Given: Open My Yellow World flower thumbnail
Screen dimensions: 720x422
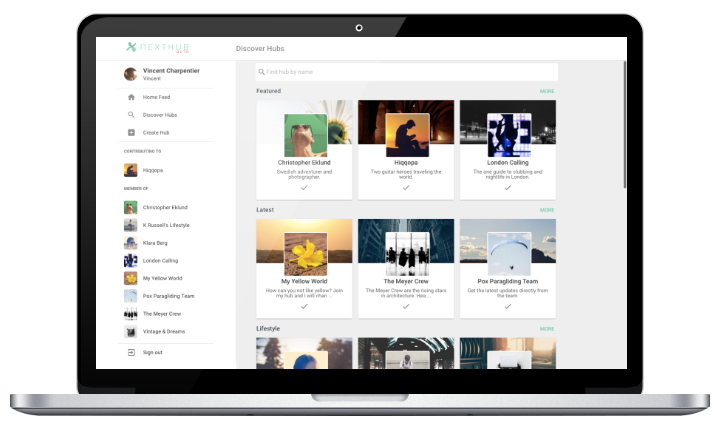Looking at the screenshot, I should pos(306,254).
